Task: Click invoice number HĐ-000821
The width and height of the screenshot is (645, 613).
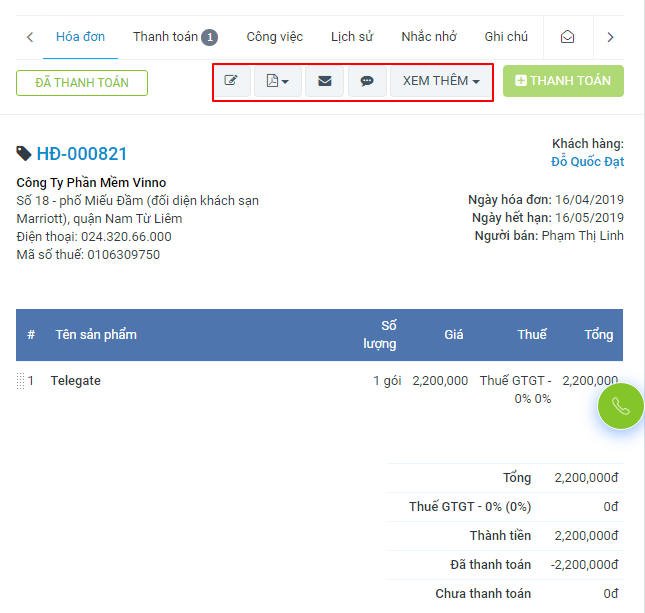Action: (82, 154)
